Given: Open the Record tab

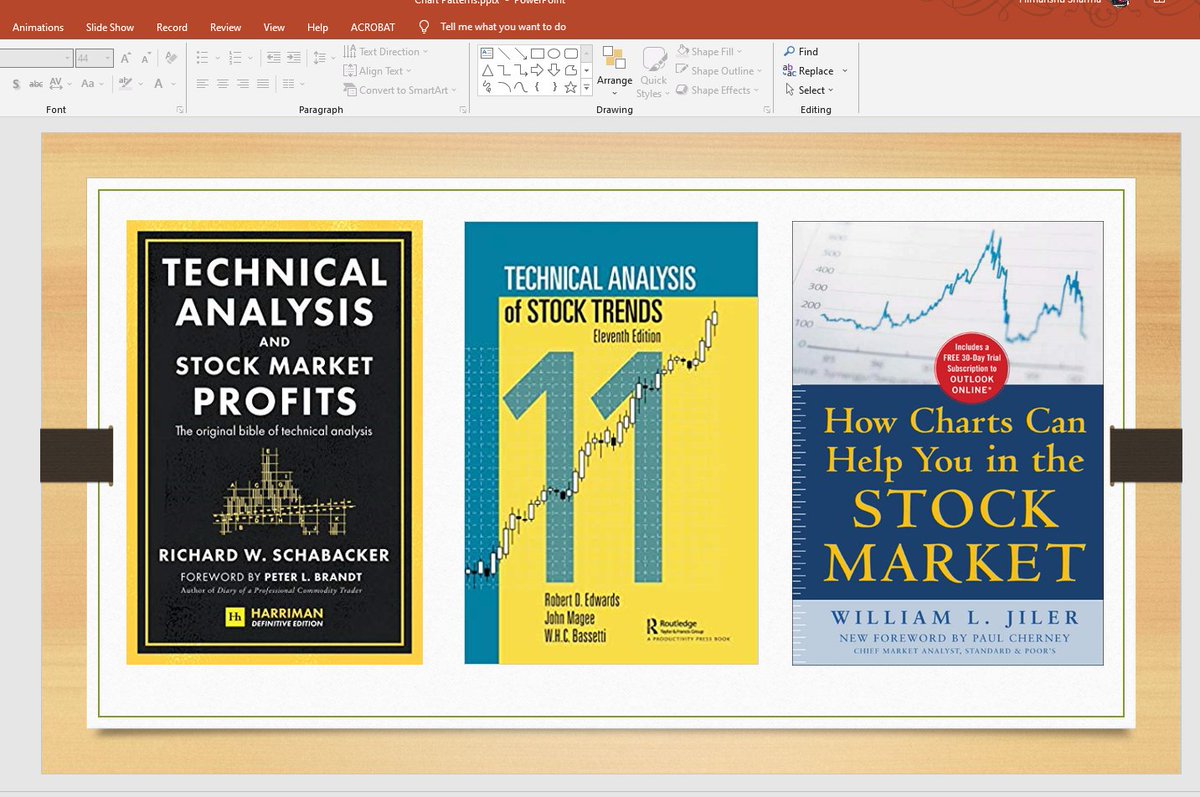Looking at the screenshot, I should pyautogui.click(x=172, y=27).
